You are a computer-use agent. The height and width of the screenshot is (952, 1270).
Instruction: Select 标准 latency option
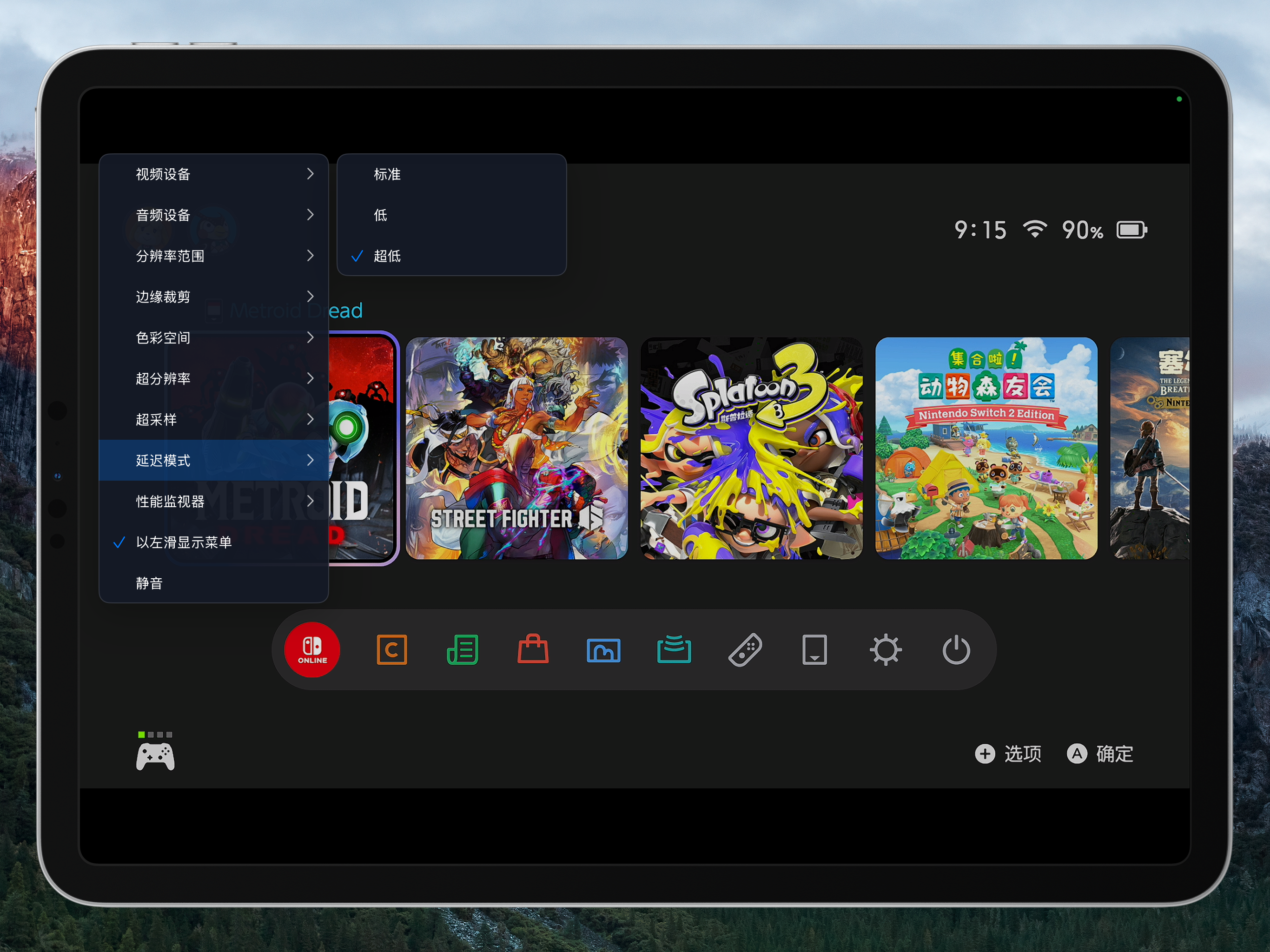coord(451,174)
